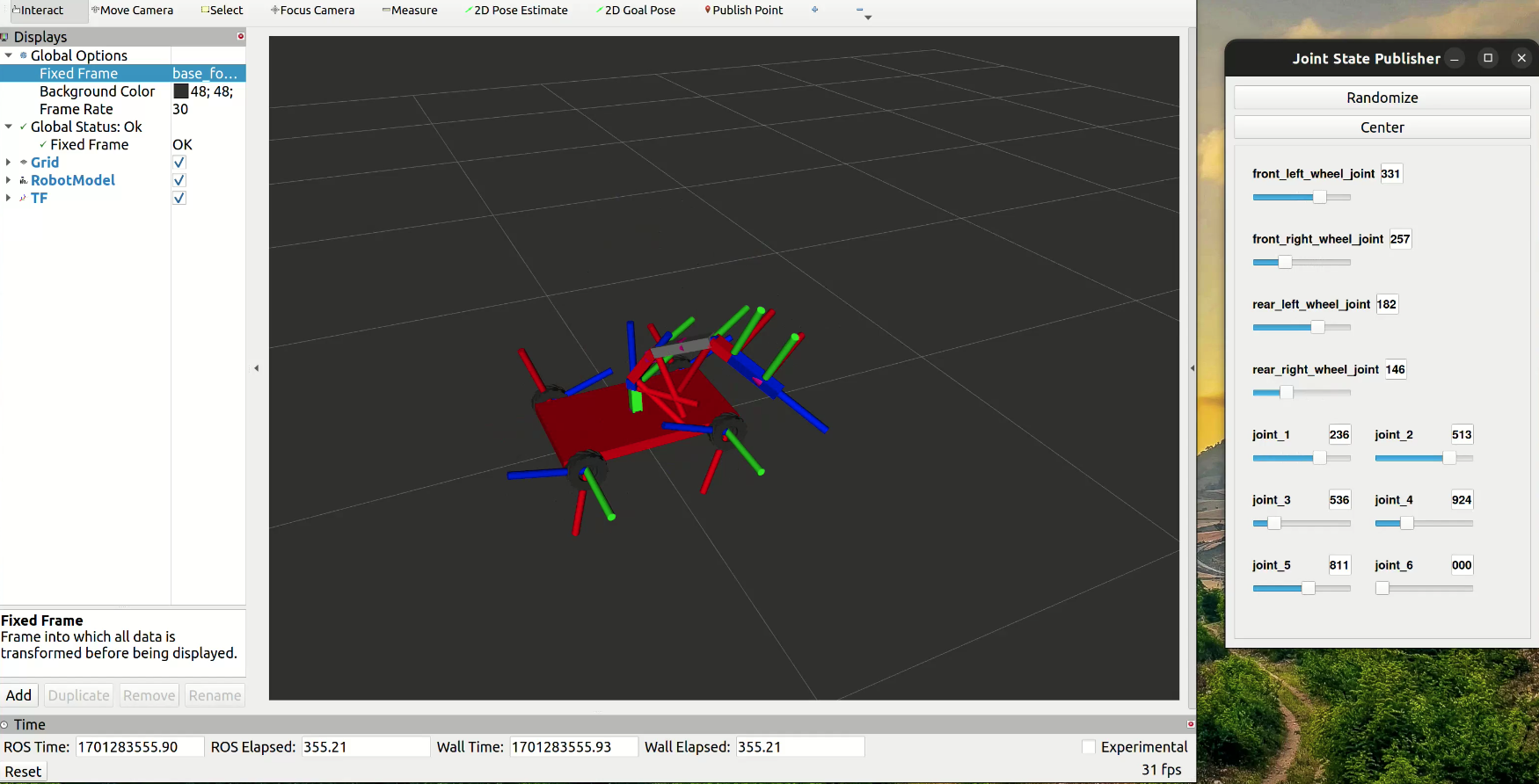Toggle the RobotModel display checkbox
1539x784 pixels.
(x=179, y=180)
